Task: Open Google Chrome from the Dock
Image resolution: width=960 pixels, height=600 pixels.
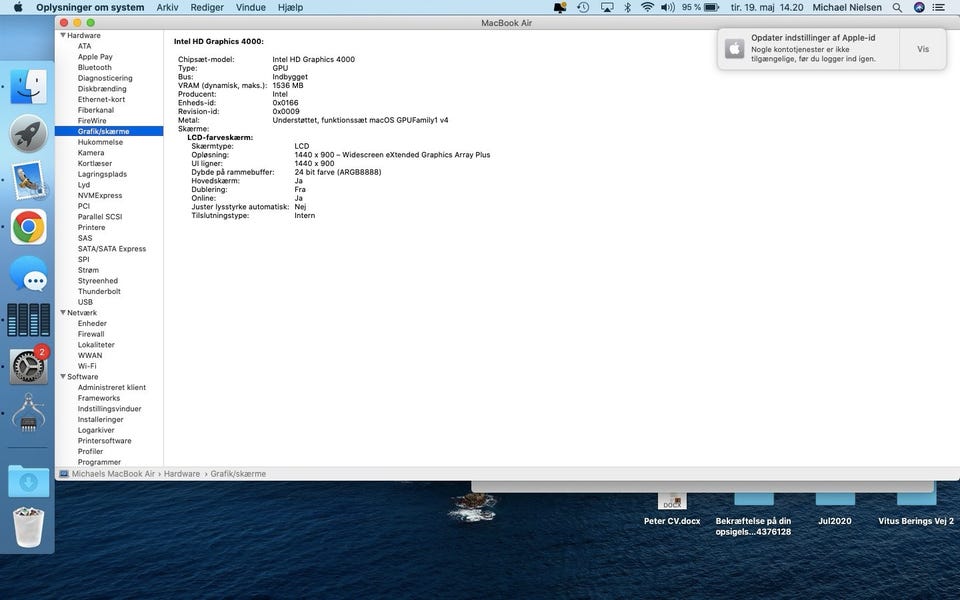Action: (28, 227)
